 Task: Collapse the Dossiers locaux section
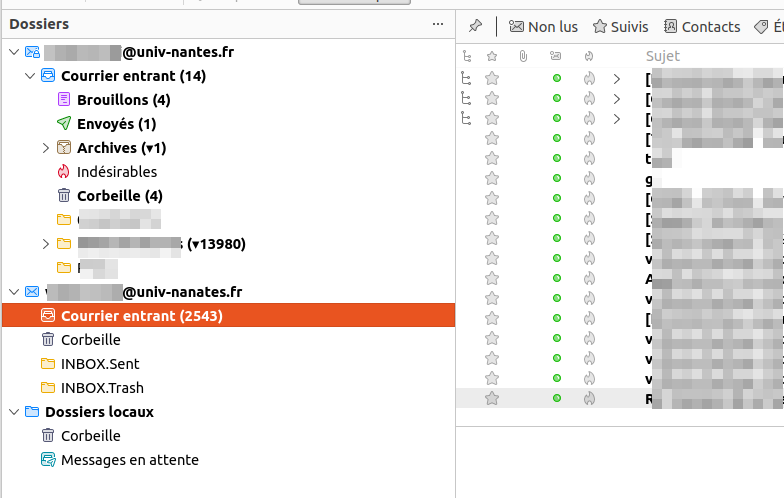(x=13, y=412)
